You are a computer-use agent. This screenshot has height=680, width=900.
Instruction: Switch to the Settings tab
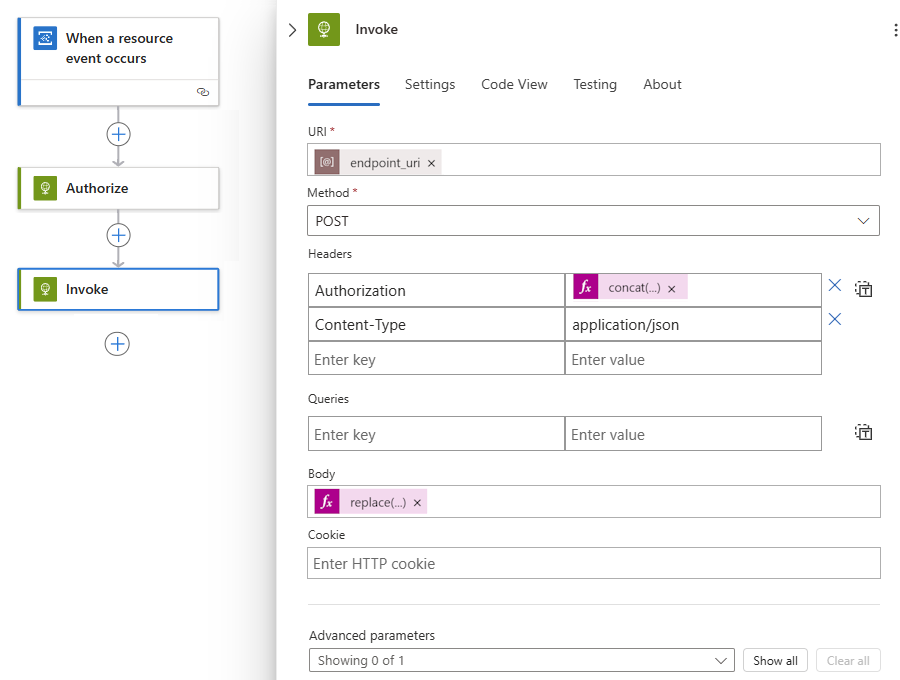tap(430, 84)
